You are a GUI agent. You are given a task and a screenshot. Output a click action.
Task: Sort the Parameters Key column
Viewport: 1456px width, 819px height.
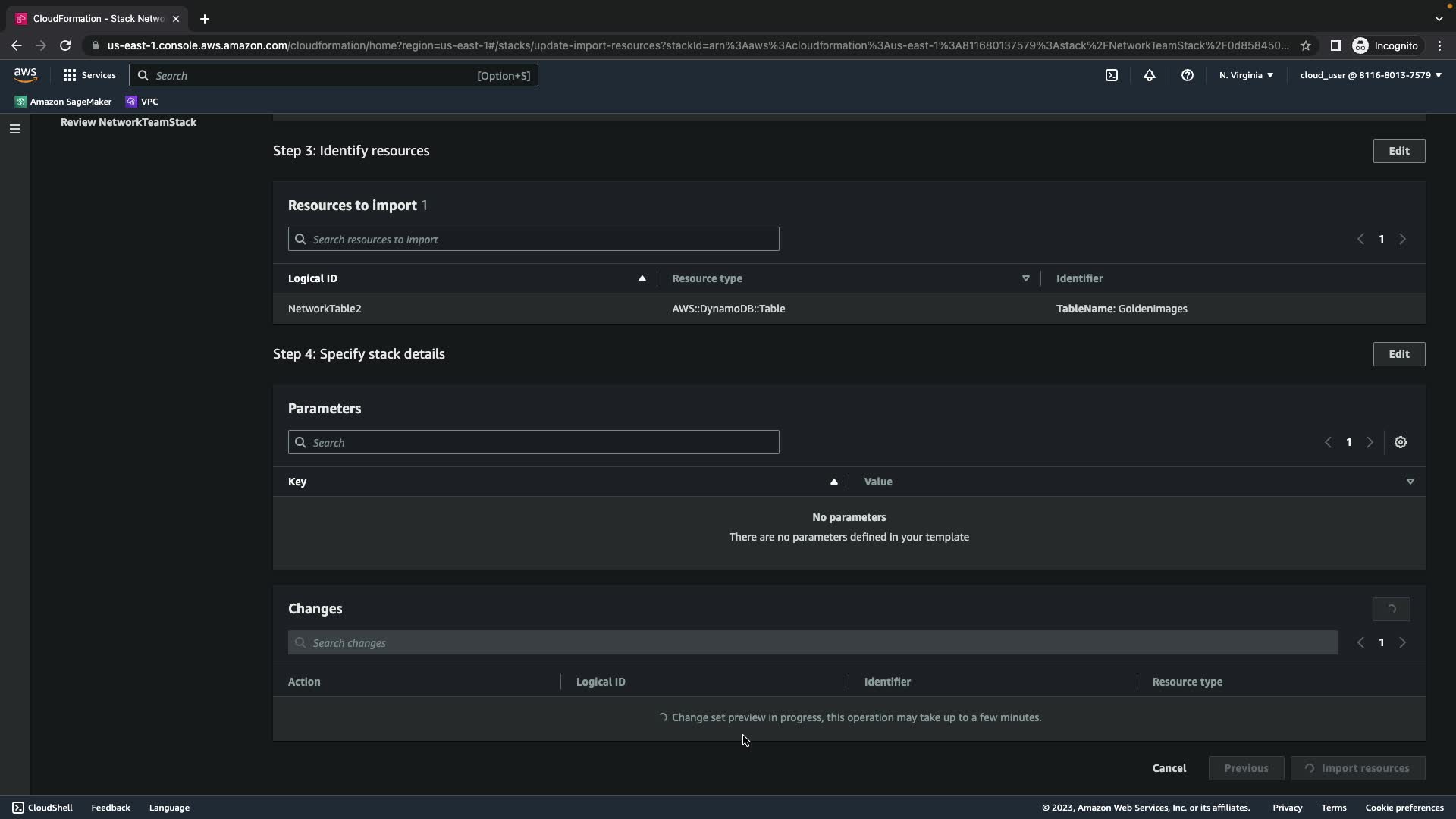tap(833, 482)
